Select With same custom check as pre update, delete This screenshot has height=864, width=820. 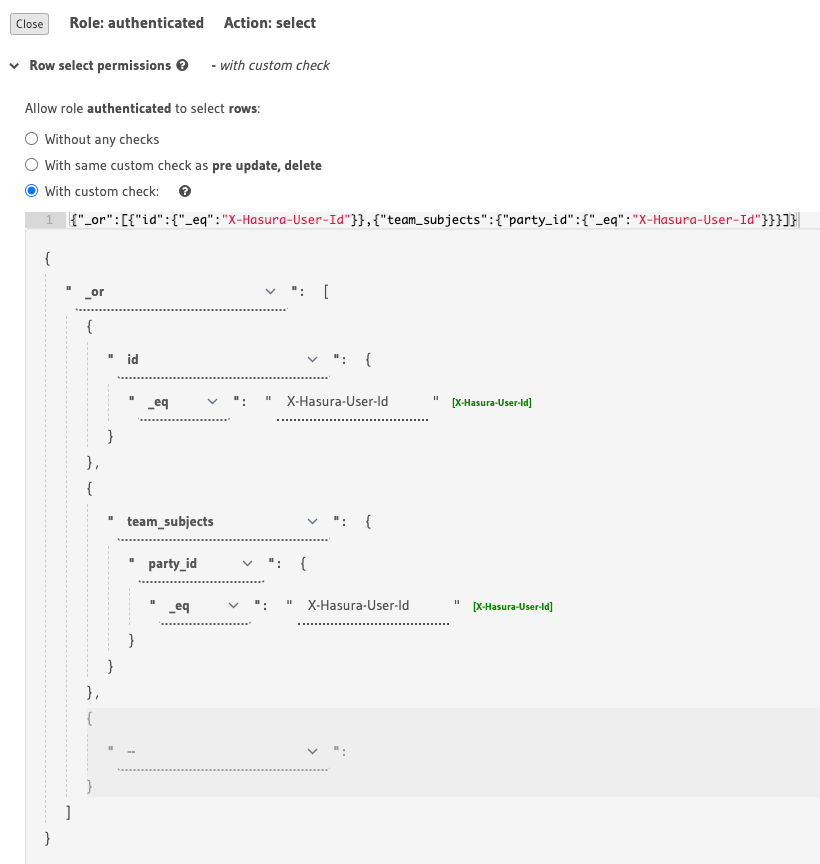click(32, 165)
